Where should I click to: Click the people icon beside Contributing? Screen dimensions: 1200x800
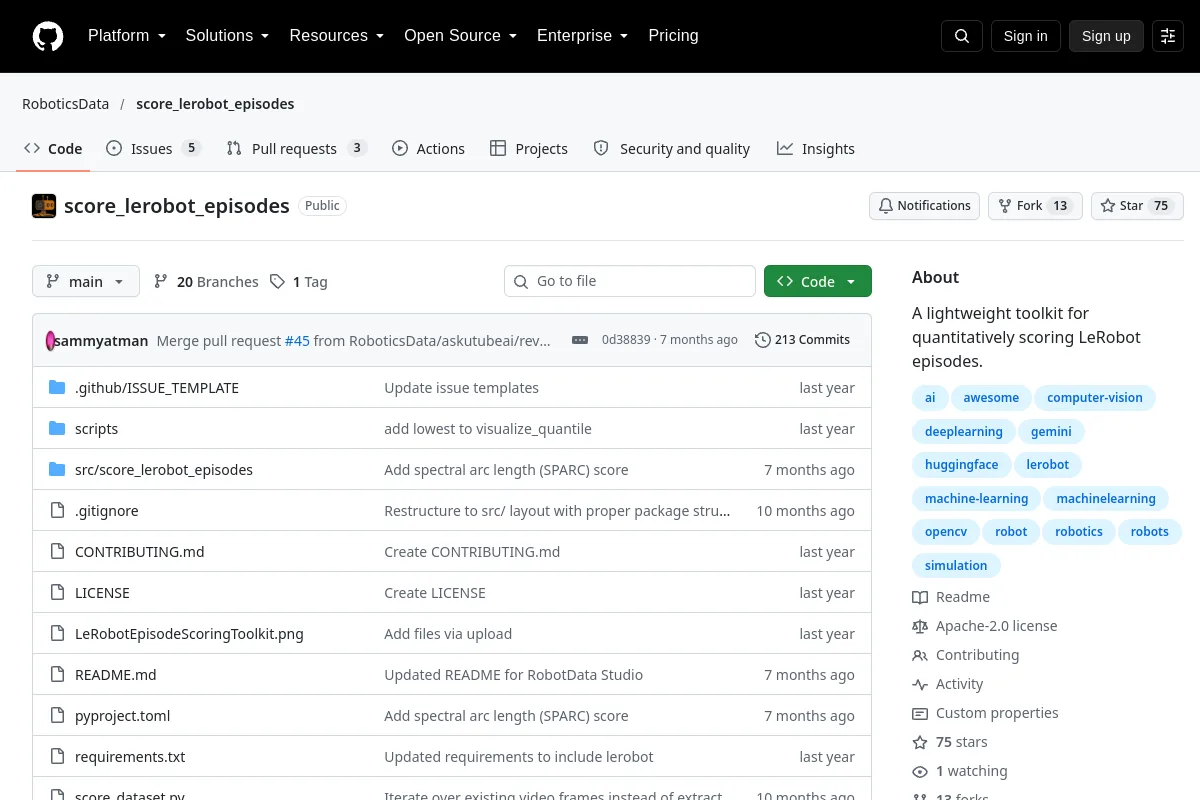pyautogui.click(x=920, y=655)
